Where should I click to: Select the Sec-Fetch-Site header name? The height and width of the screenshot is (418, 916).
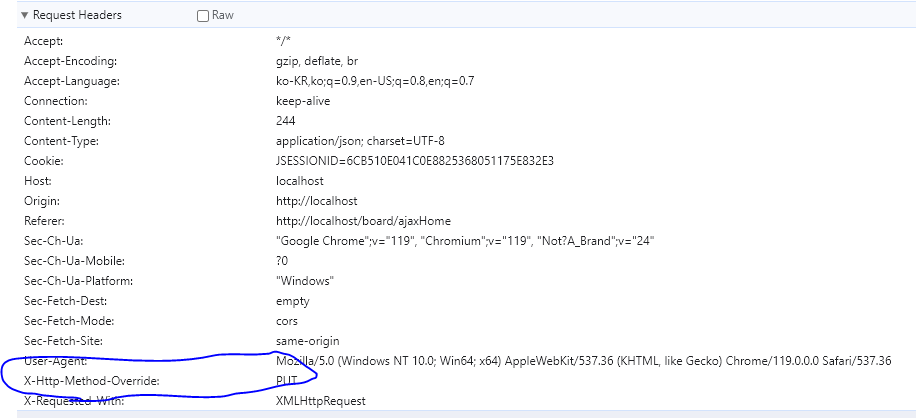[x=63, y=341]
